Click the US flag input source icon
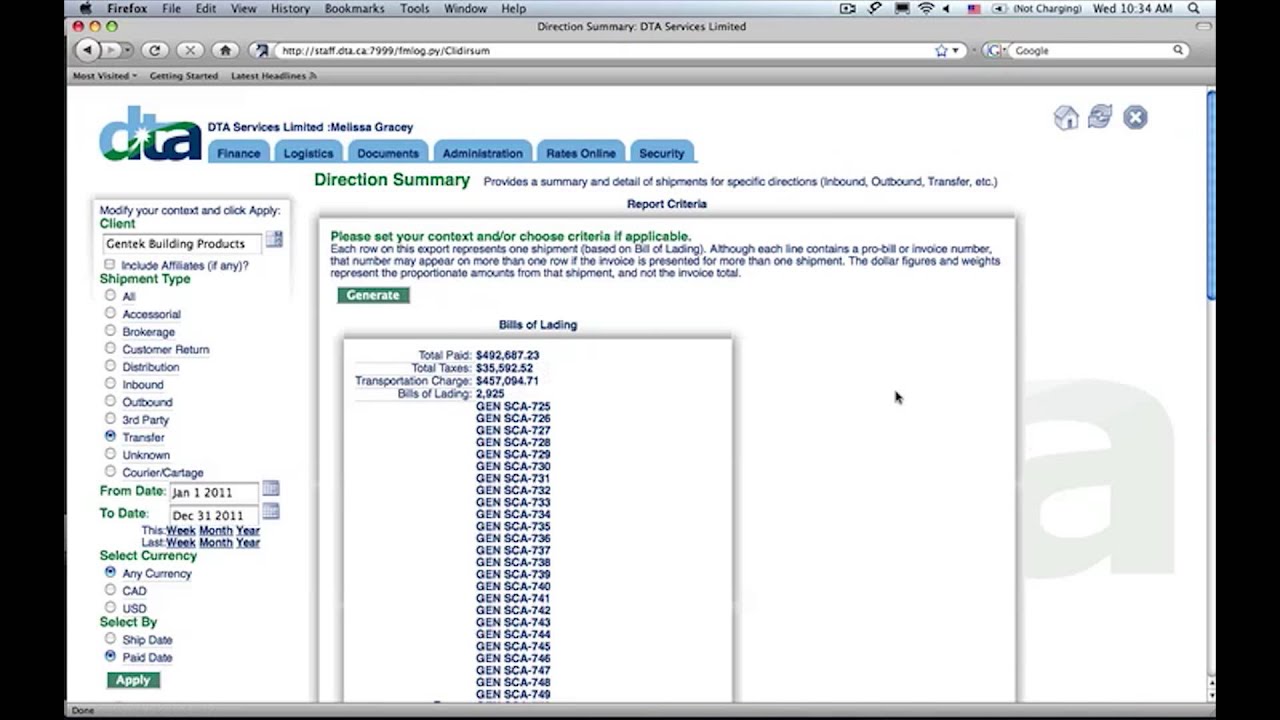Screen dimensions: 1280x720 (x=973, y=8)
